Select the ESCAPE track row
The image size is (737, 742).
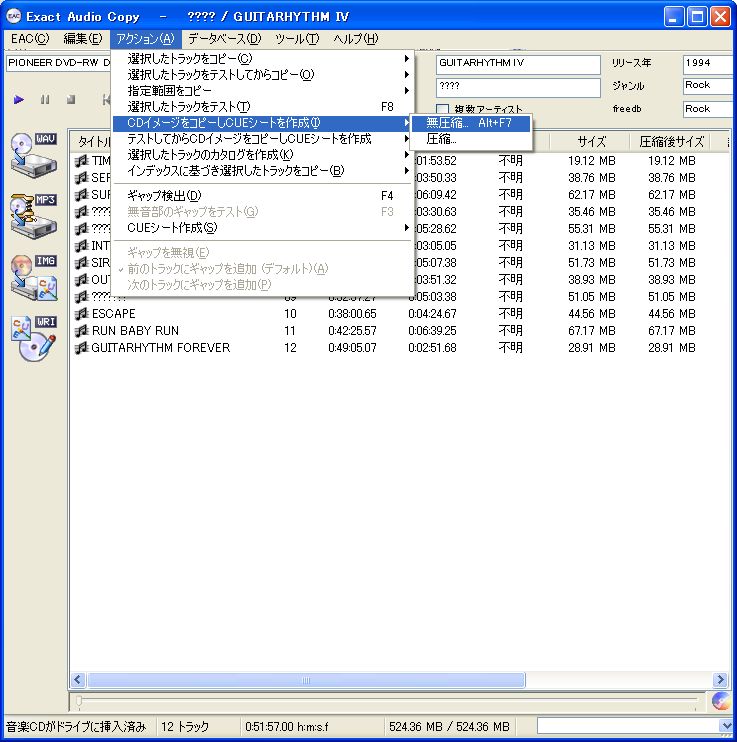click(399, 314)
